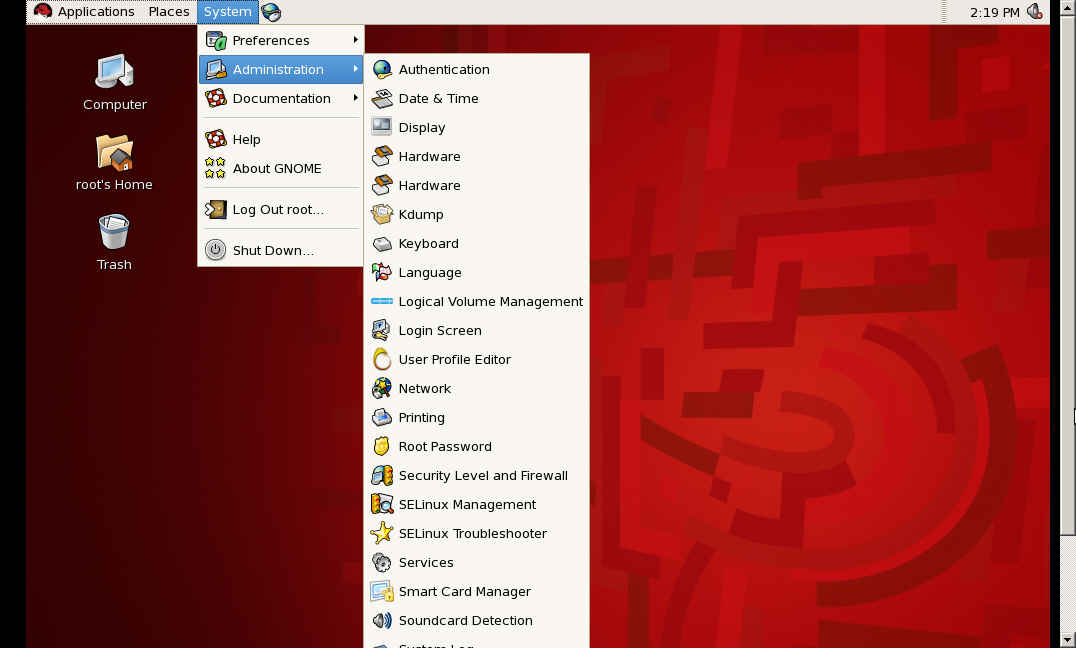Screen dimensions: 1076x648
Task: Click the Date & Time icon
Action: pyautogui.click(x=382, y=98)
